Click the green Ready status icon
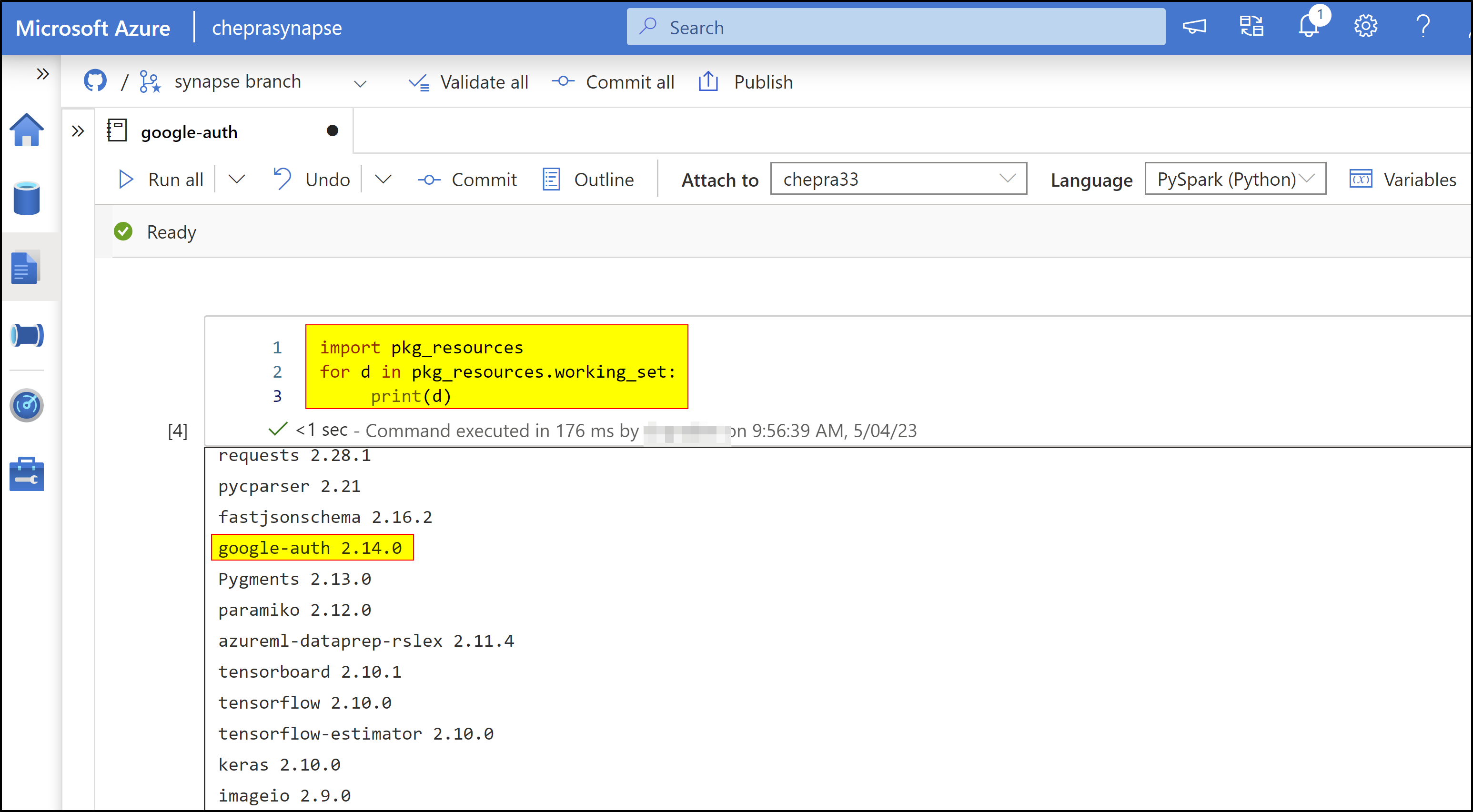This screenshot has width=1473, height=812. pos(123,231)
